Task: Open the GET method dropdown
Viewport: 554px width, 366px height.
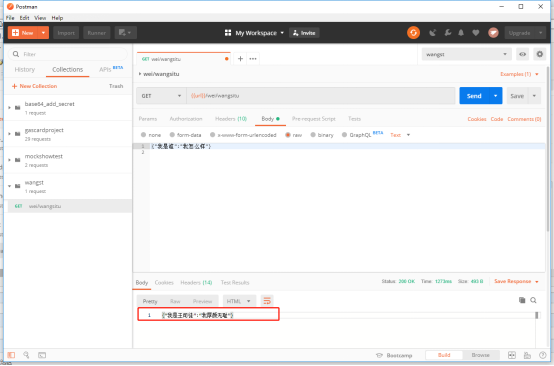Action: (x=161, y=96)
